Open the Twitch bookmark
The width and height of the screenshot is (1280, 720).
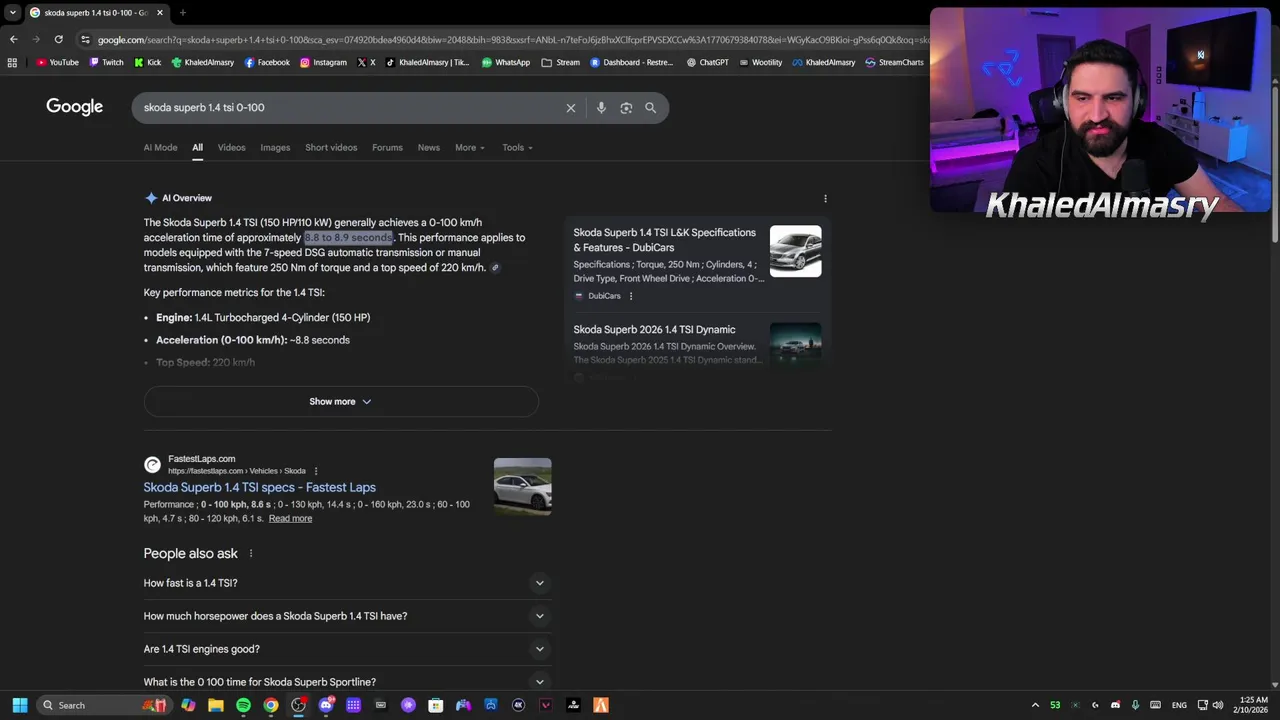tap(107, 62)
